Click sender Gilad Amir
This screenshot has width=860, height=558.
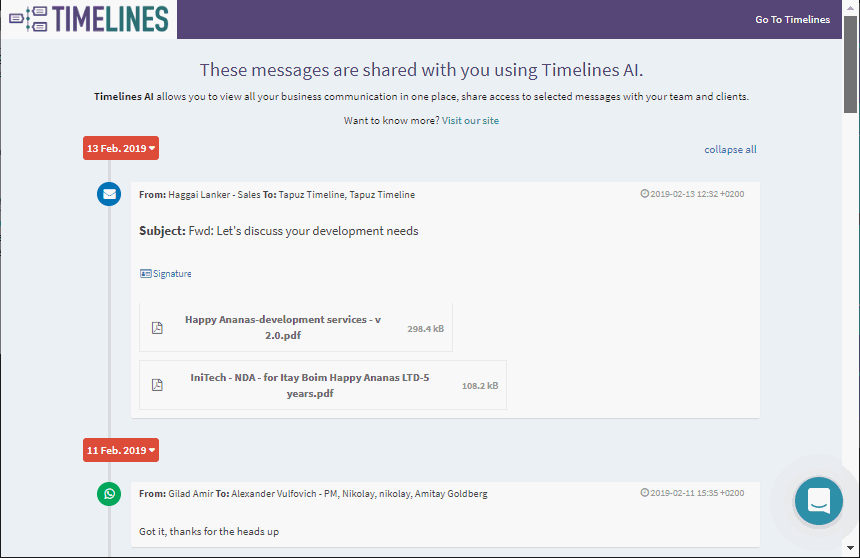coord(191,493)
